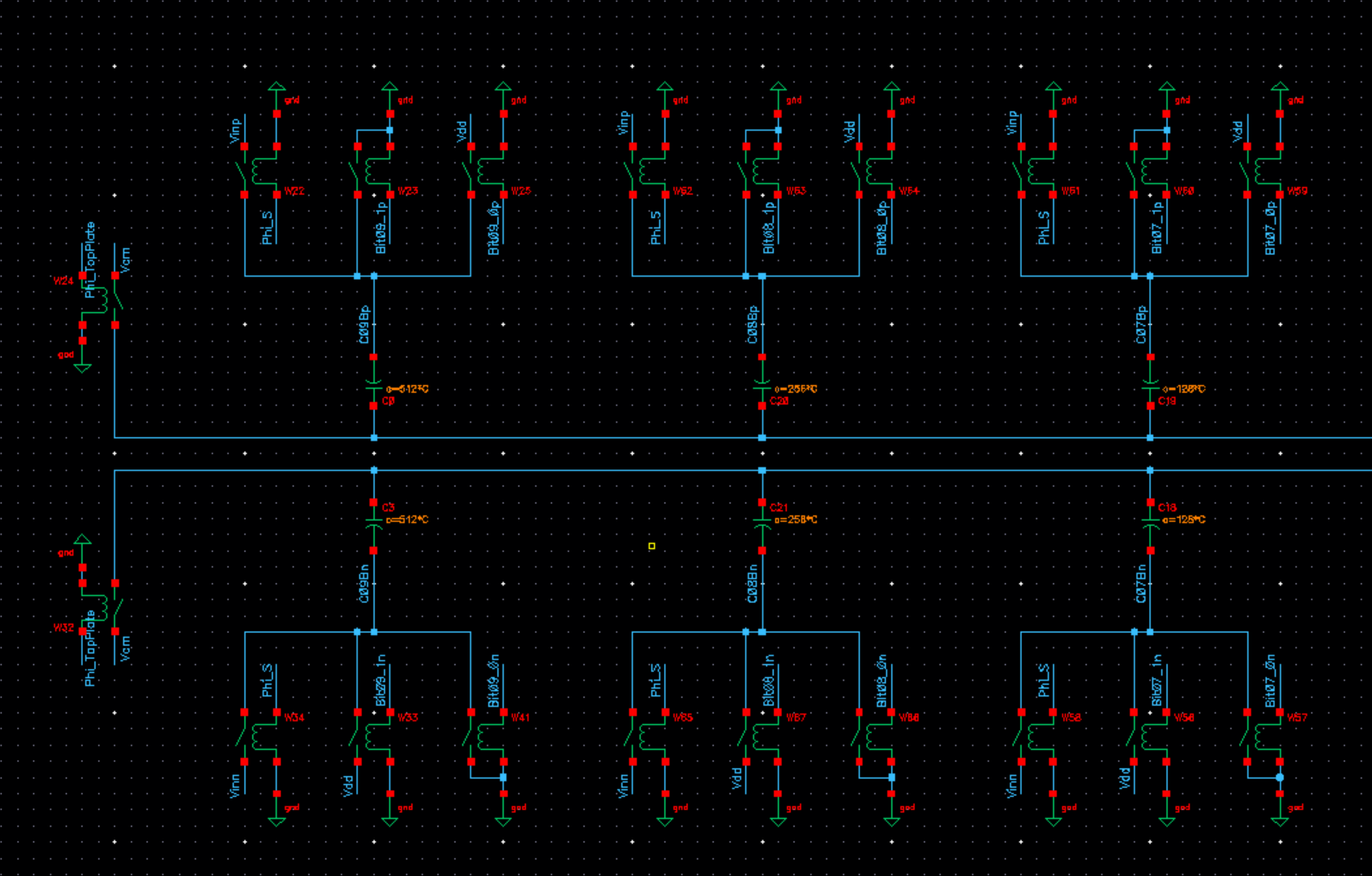
Task: Click the Bit08_0p wire label
Action: point(882,228)
